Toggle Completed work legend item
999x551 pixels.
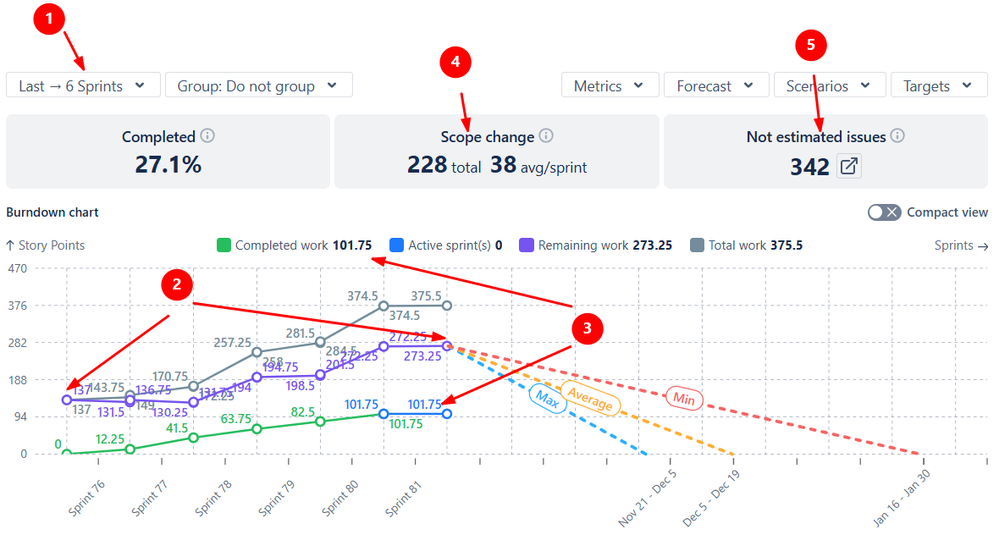(x=294, y=245)
